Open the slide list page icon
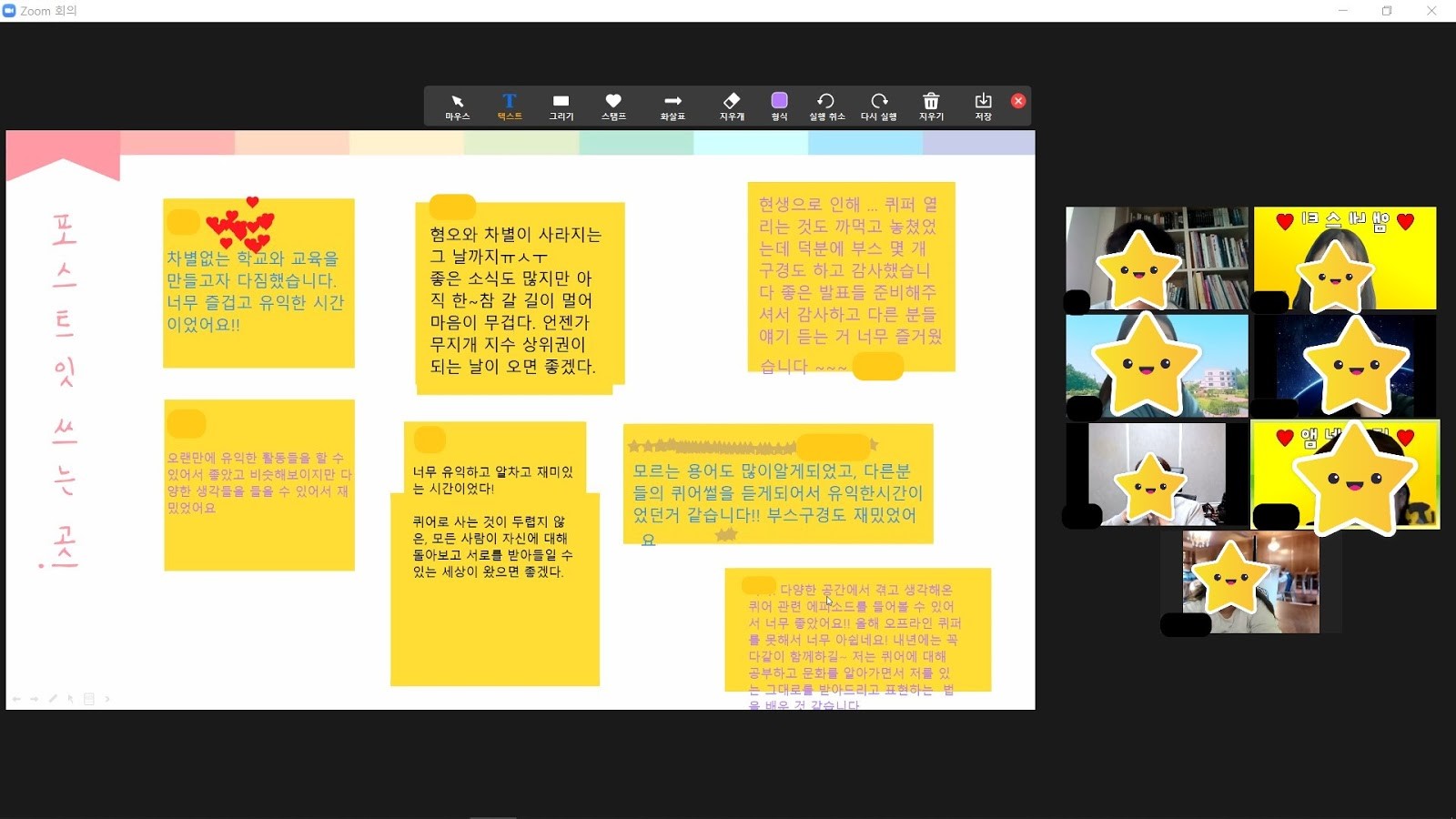The image size is (1456, 819). [x=89, y=699]
